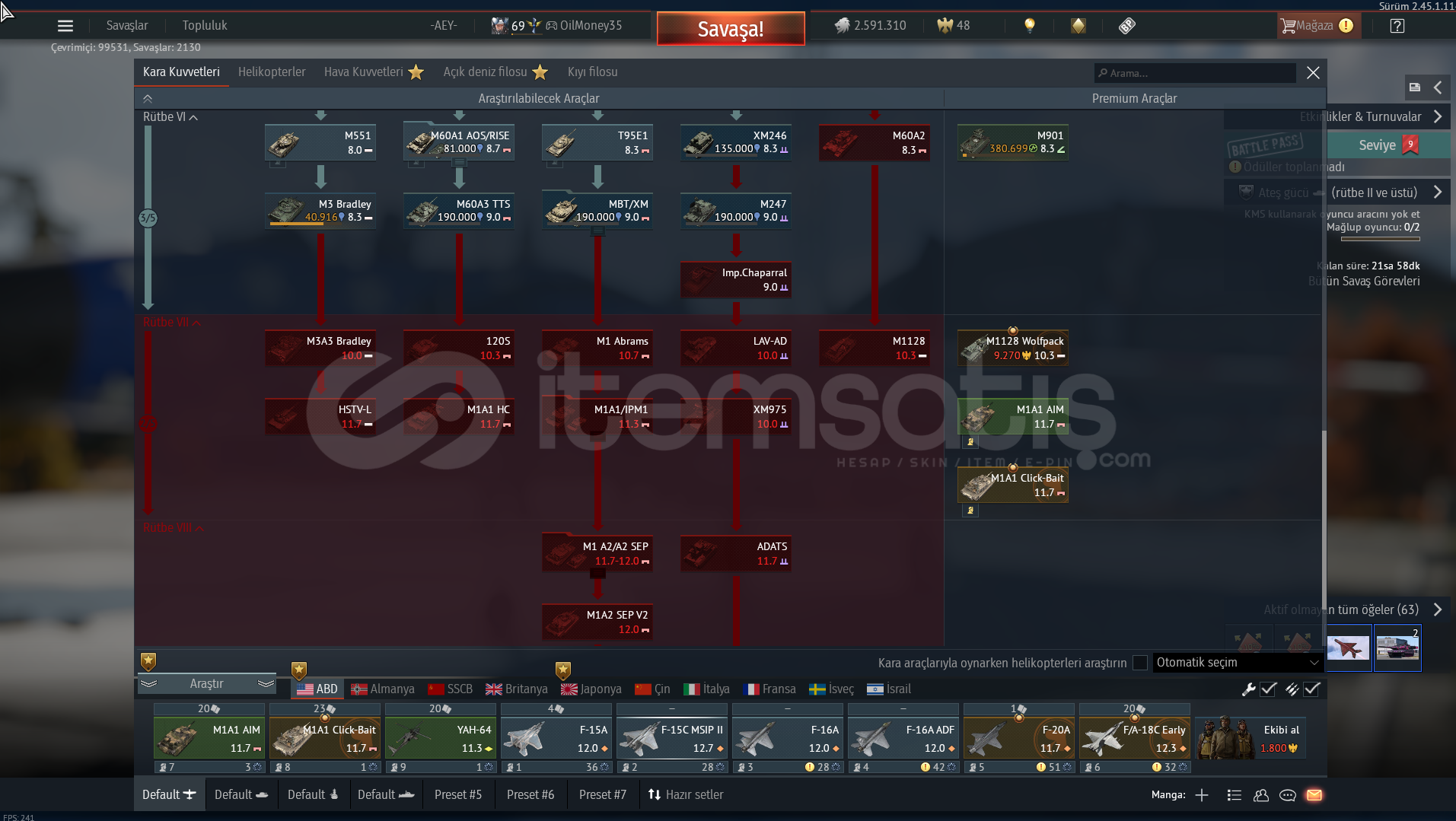Open the Otomatik seçim dropdown
The width and height of the screenshot is (1456, 821).
[1237, 663]
